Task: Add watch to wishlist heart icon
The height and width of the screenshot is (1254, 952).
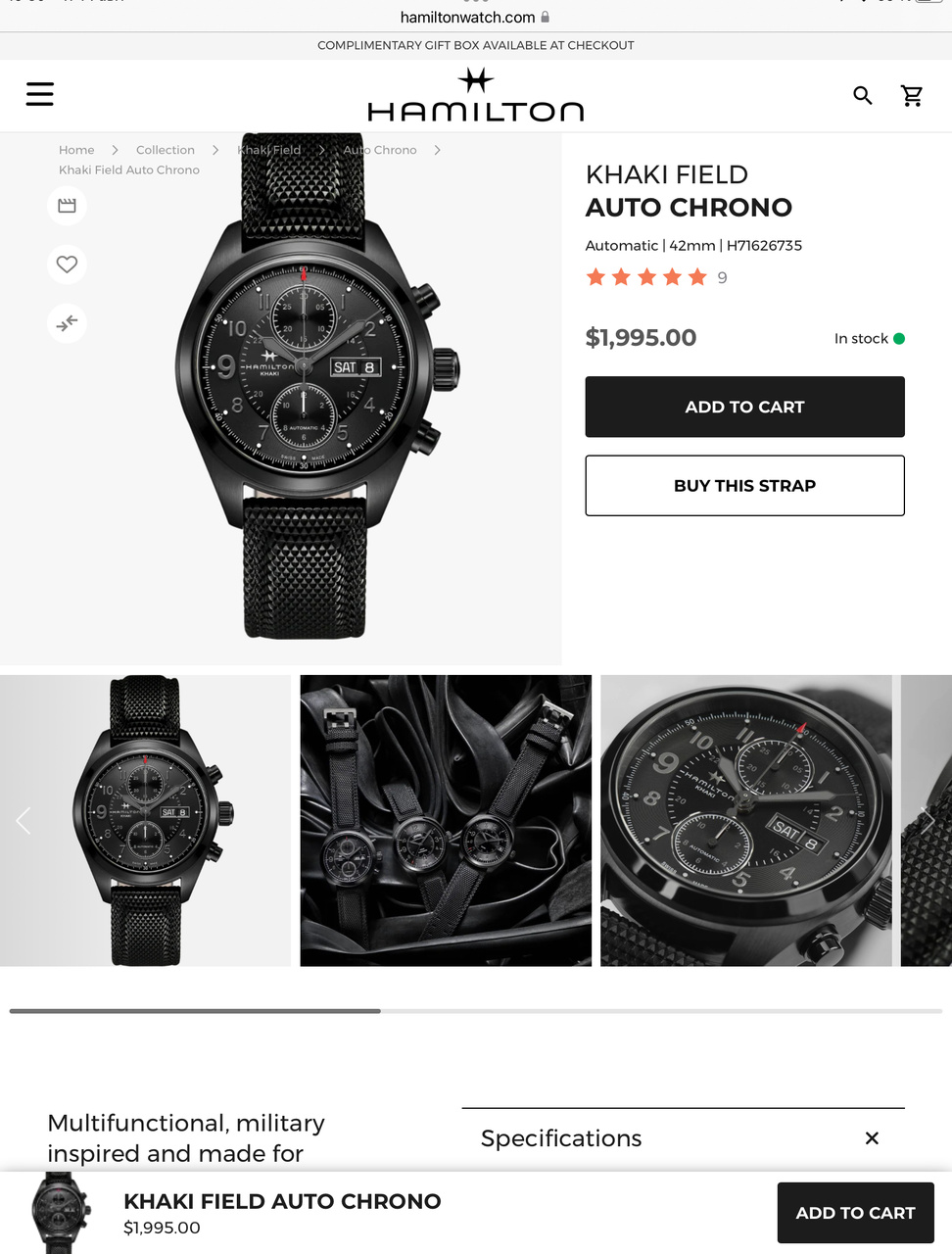Action: coord(67,265)
